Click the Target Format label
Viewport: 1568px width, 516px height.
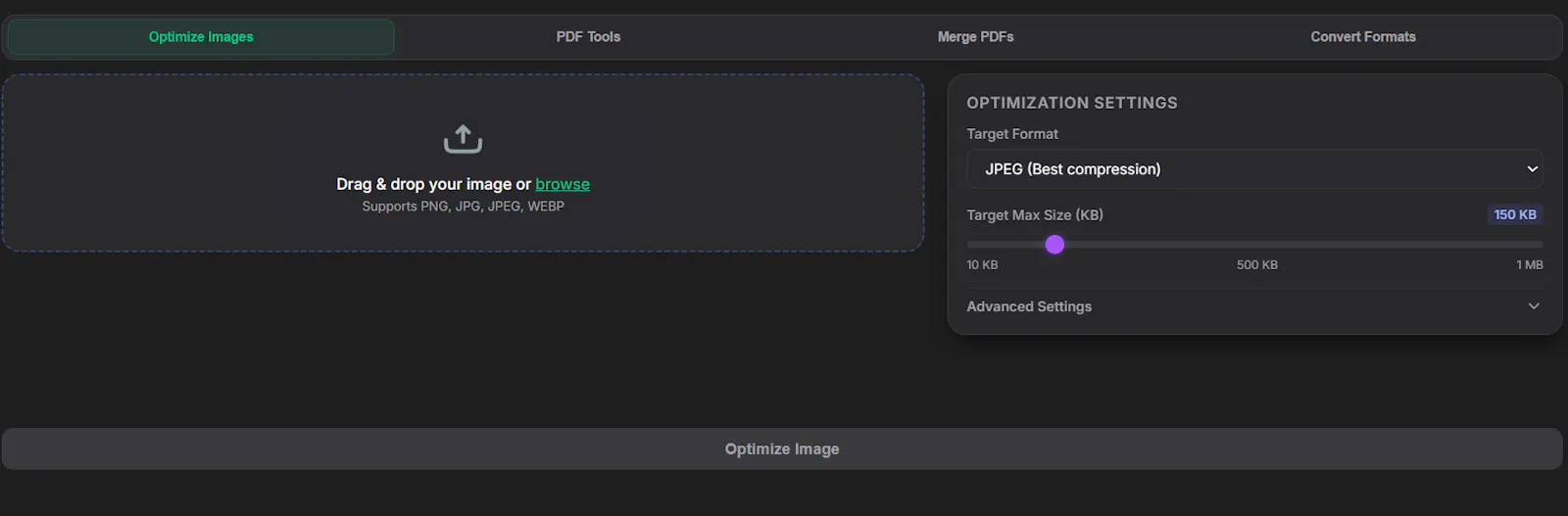tap(1012, 134)
